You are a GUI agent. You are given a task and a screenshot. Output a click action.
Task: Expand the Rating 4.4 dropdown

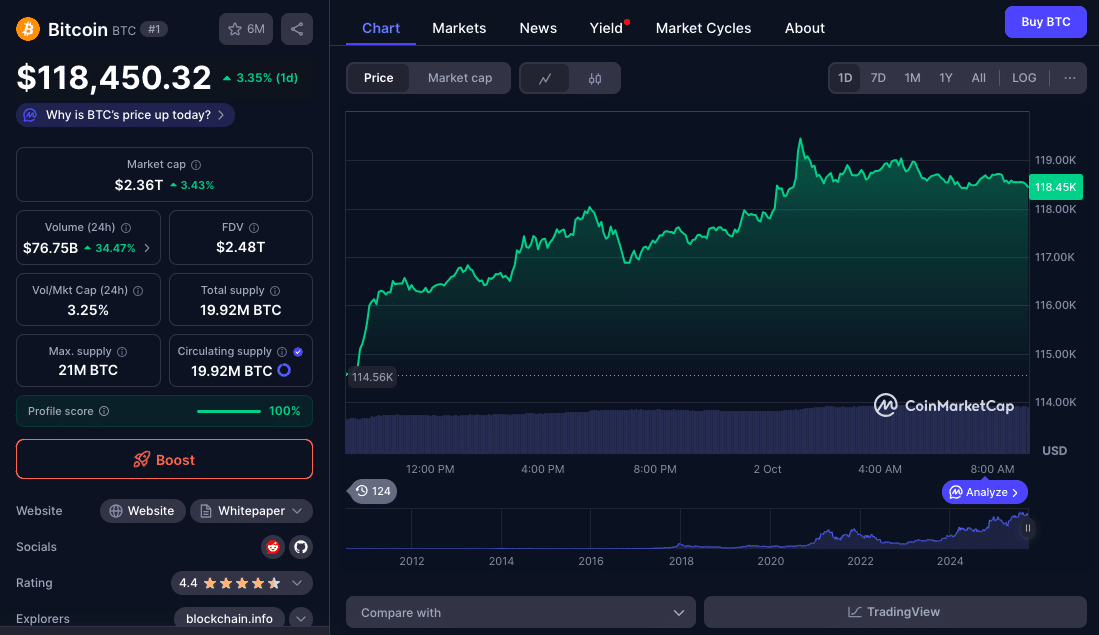tap(242, 583)
